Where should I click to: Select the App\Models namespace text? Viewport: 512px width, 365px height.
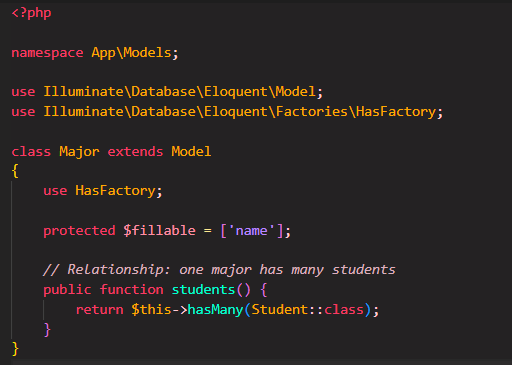coord(131,53)
